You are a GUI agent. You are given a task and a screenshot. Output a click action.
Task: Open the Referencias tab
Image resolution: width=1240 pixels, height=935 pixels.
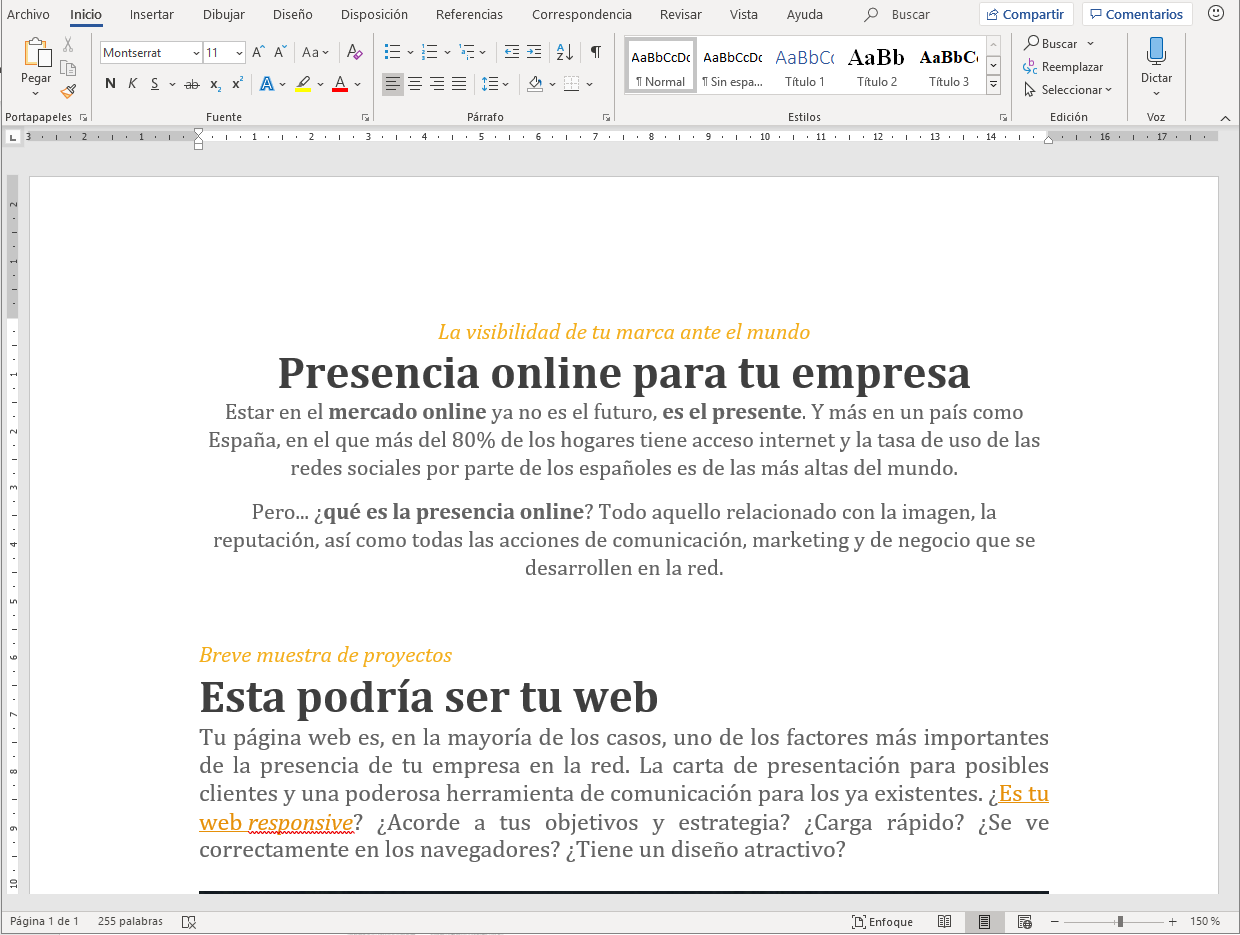[x=470, y=14]
